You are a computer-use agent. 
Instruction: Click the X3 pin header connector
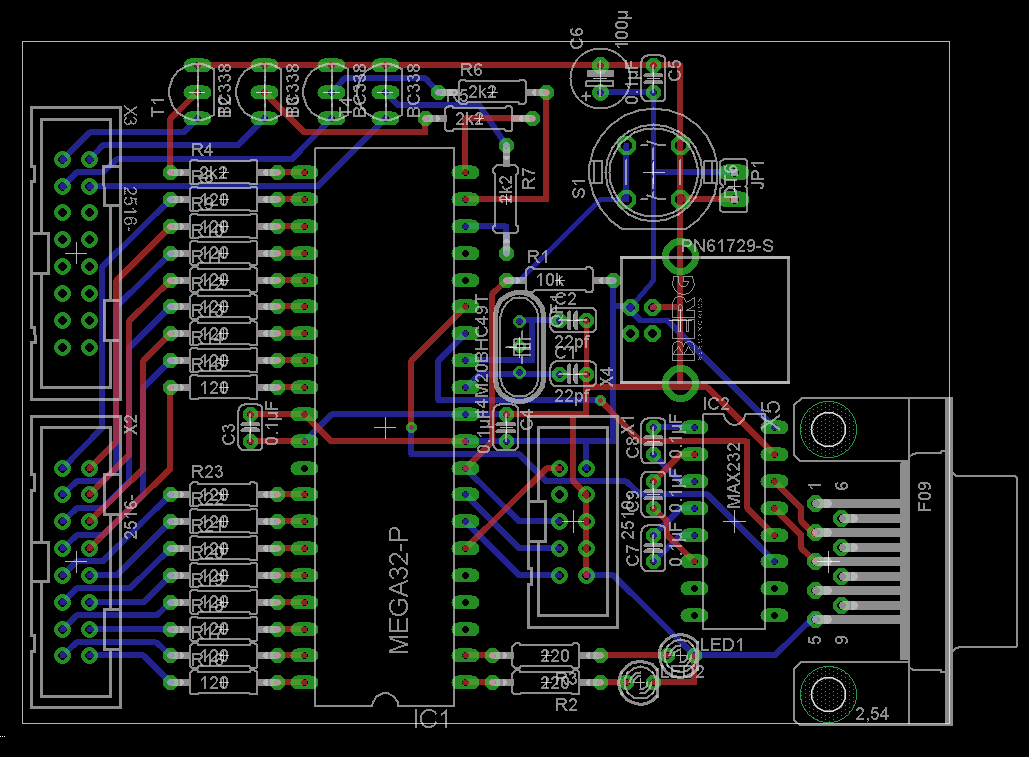(75, 253)
